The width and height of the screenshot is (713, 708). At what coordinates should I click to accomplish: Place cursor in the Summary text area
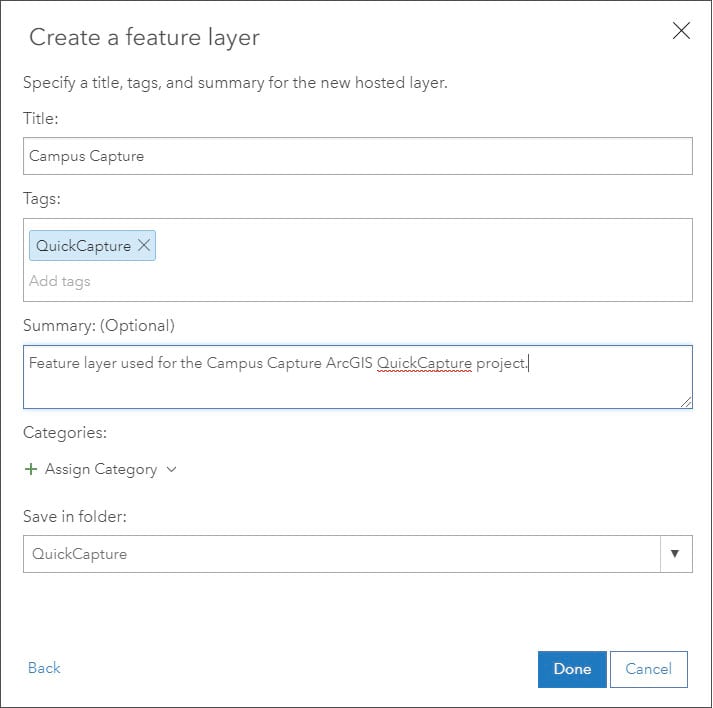357,385
